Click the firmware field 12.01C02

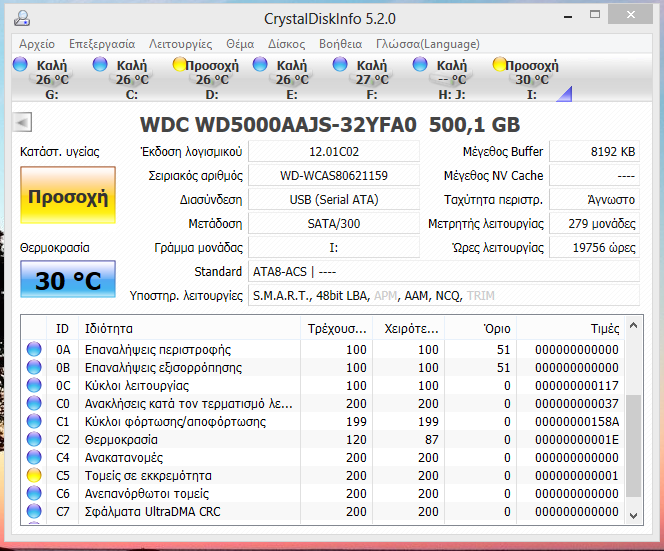(x=334, y=152)
